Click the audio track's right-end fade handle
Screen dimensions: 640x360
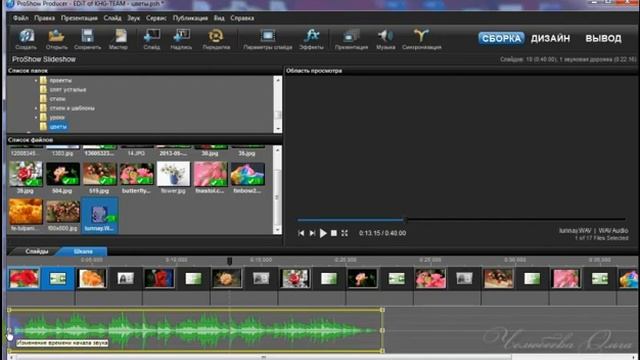[382, 330]
